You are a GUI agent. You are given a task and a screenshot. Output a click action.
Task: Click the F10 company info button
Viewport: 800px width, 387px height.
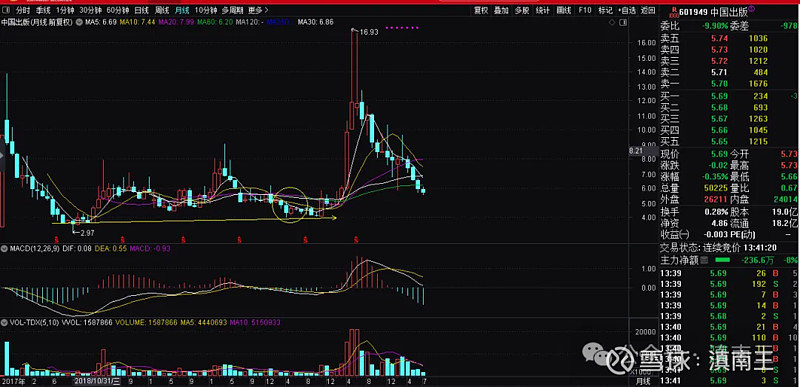[x=585, y=10]
